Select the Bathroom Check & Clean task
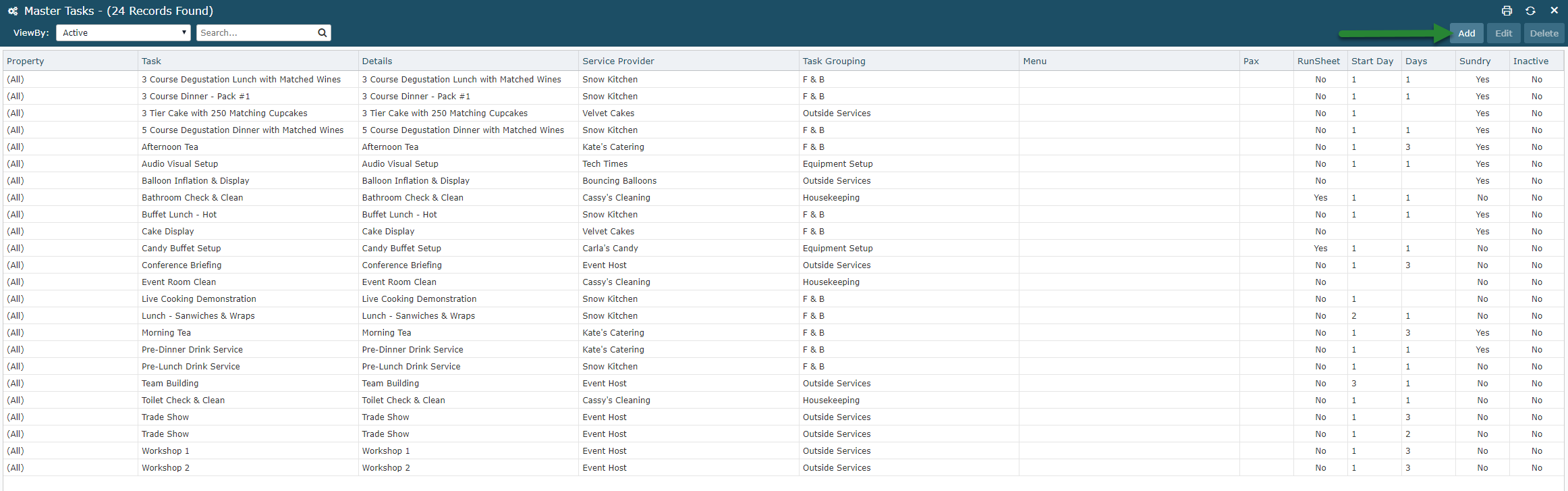Image resolution: width=1568 pixels, height=491 pixels. pyautogui.click(x=192, y=197)
